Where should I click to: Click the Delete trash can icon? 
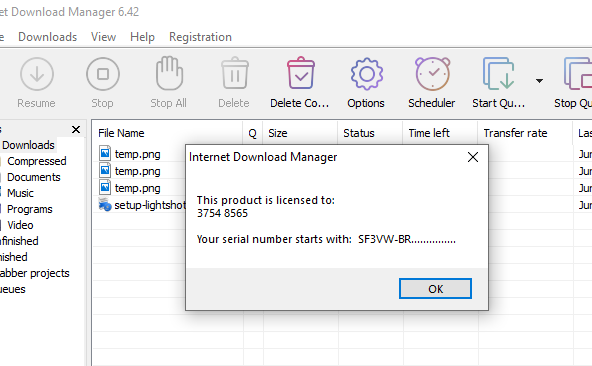pyautogui.click(x=235, y=73)
